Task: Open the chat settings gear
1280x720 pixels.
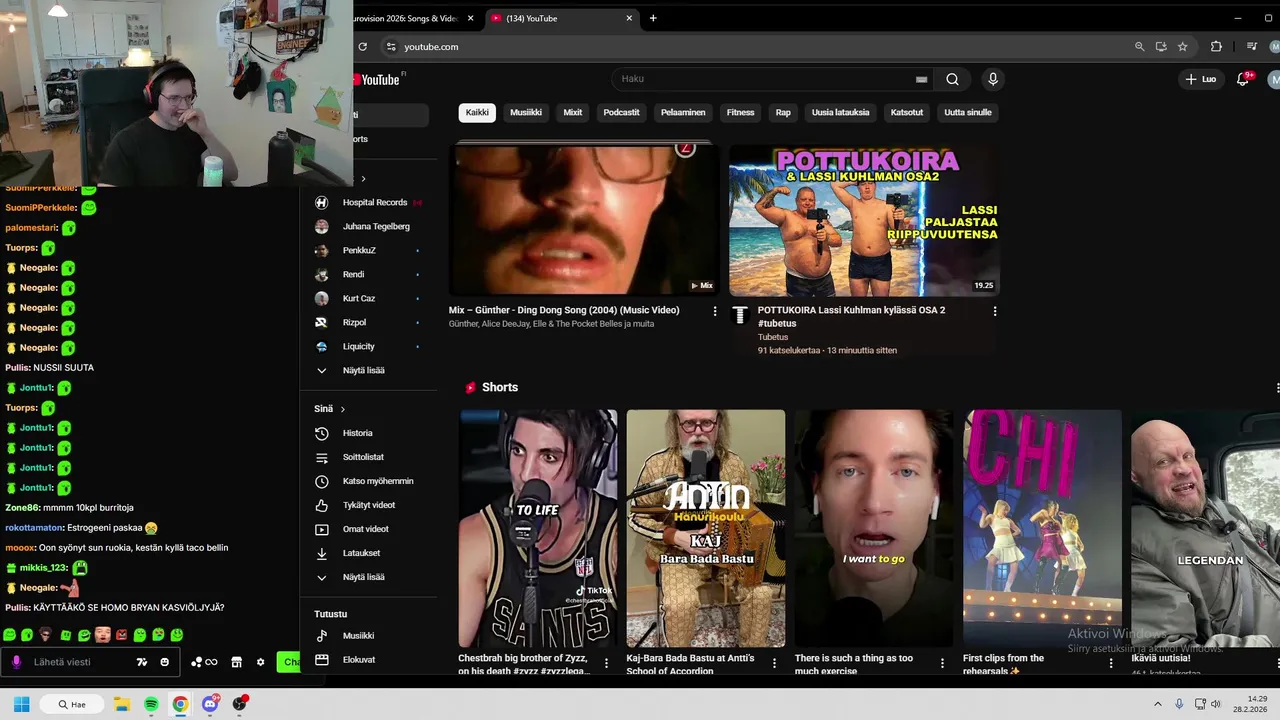Action: point(260,662)
